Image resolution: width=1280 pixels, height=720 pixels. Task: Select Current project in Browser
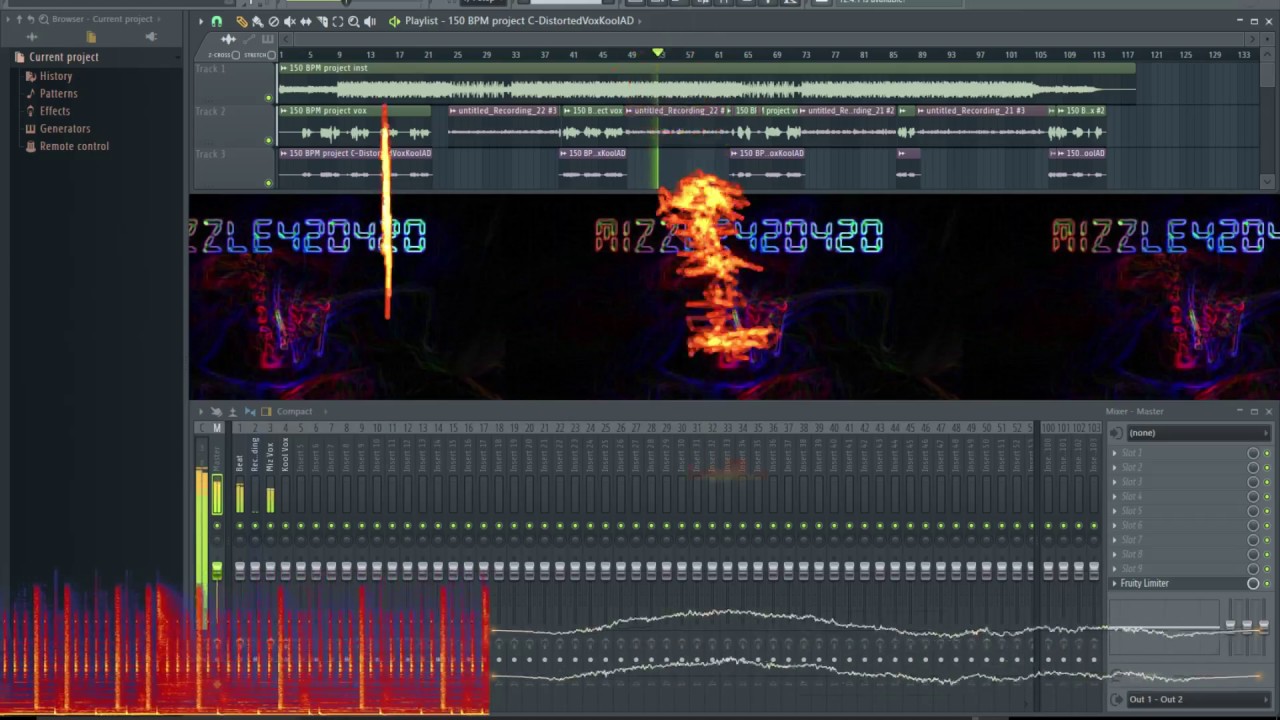[63, 57]
